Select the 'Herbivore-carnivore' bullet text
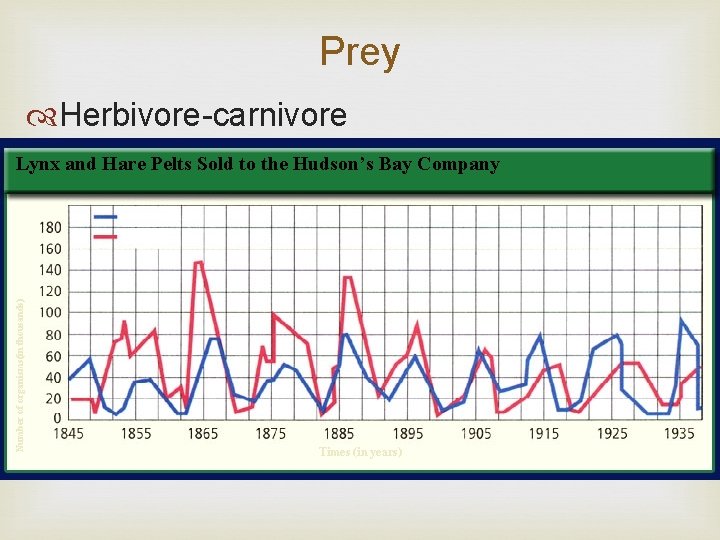Image resolution: width=720 pixels, height=540 pixels. point(203,114)
